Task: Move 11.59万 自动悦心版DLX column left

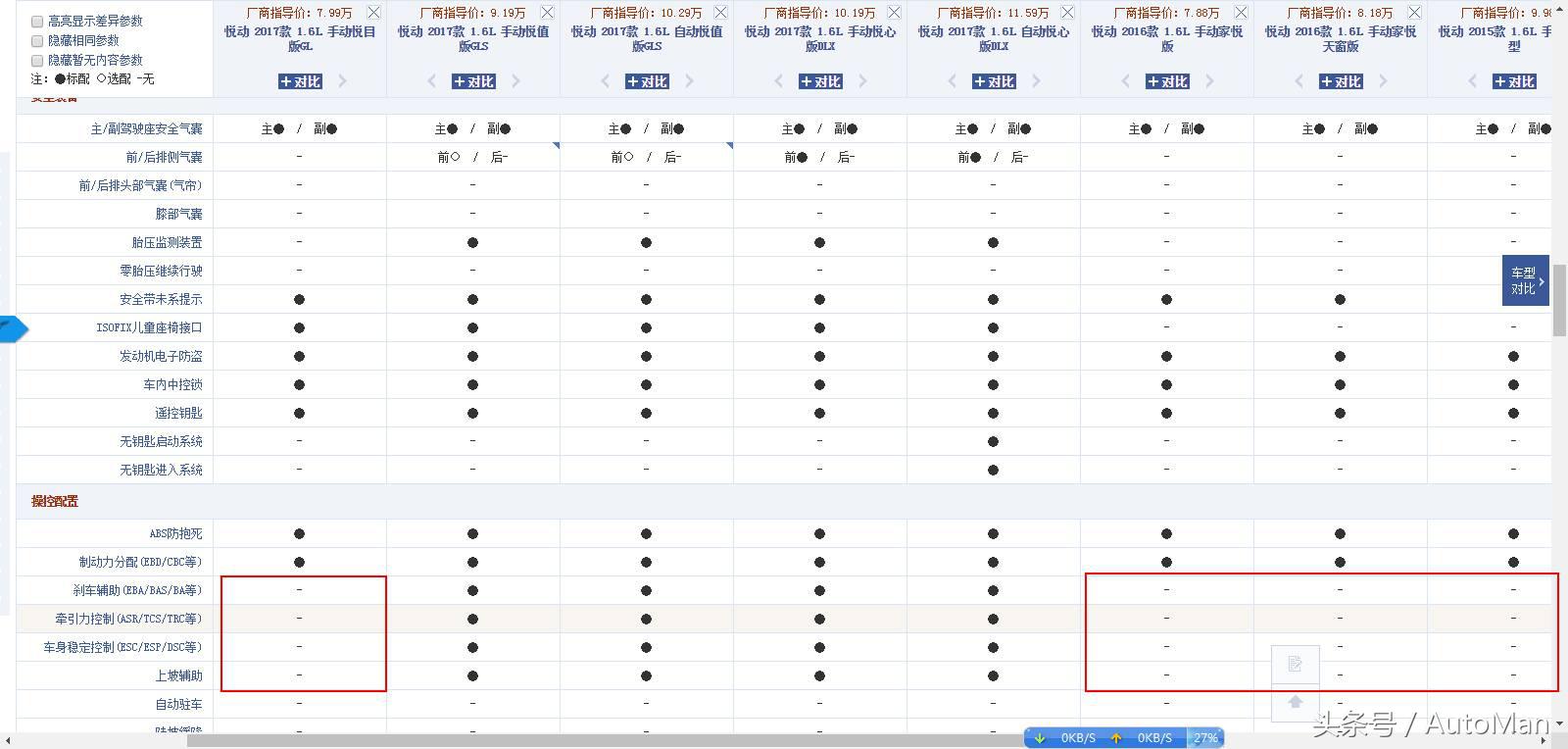Action: pos(952,81)
